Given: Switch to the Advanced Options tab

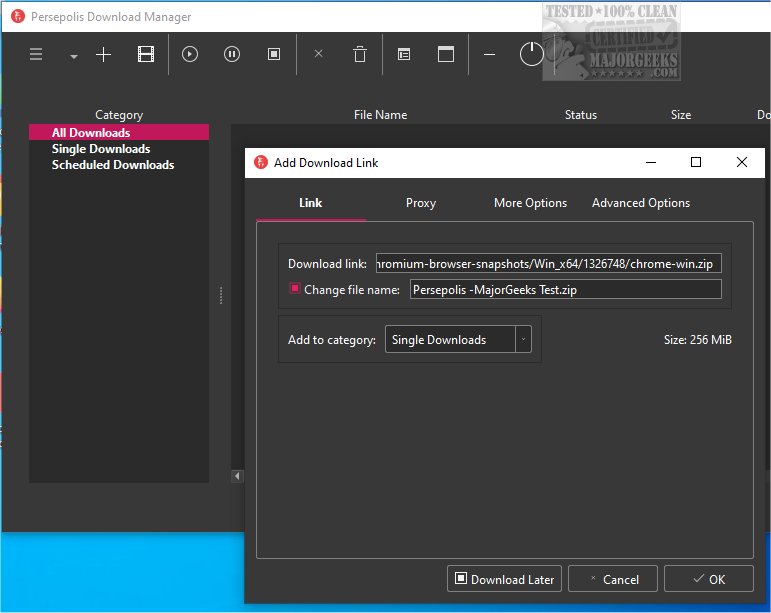Looking at the screenshot, I should pos(641,203).
